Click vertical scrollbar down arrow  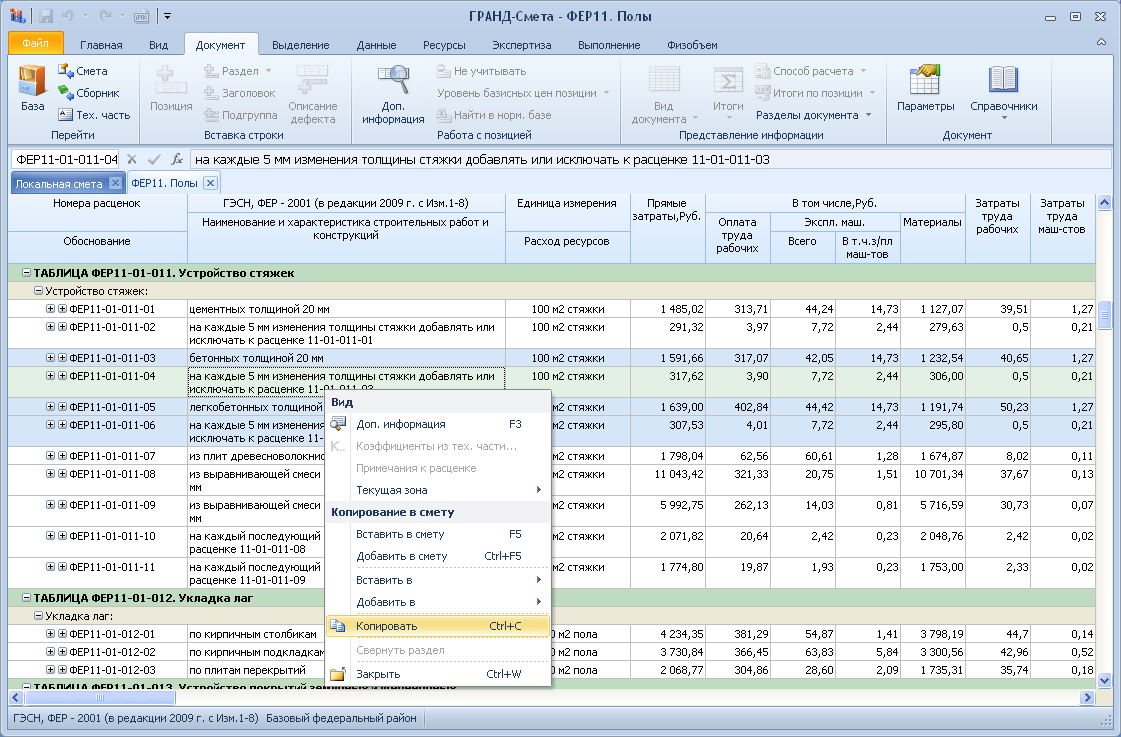[1104, 681]
